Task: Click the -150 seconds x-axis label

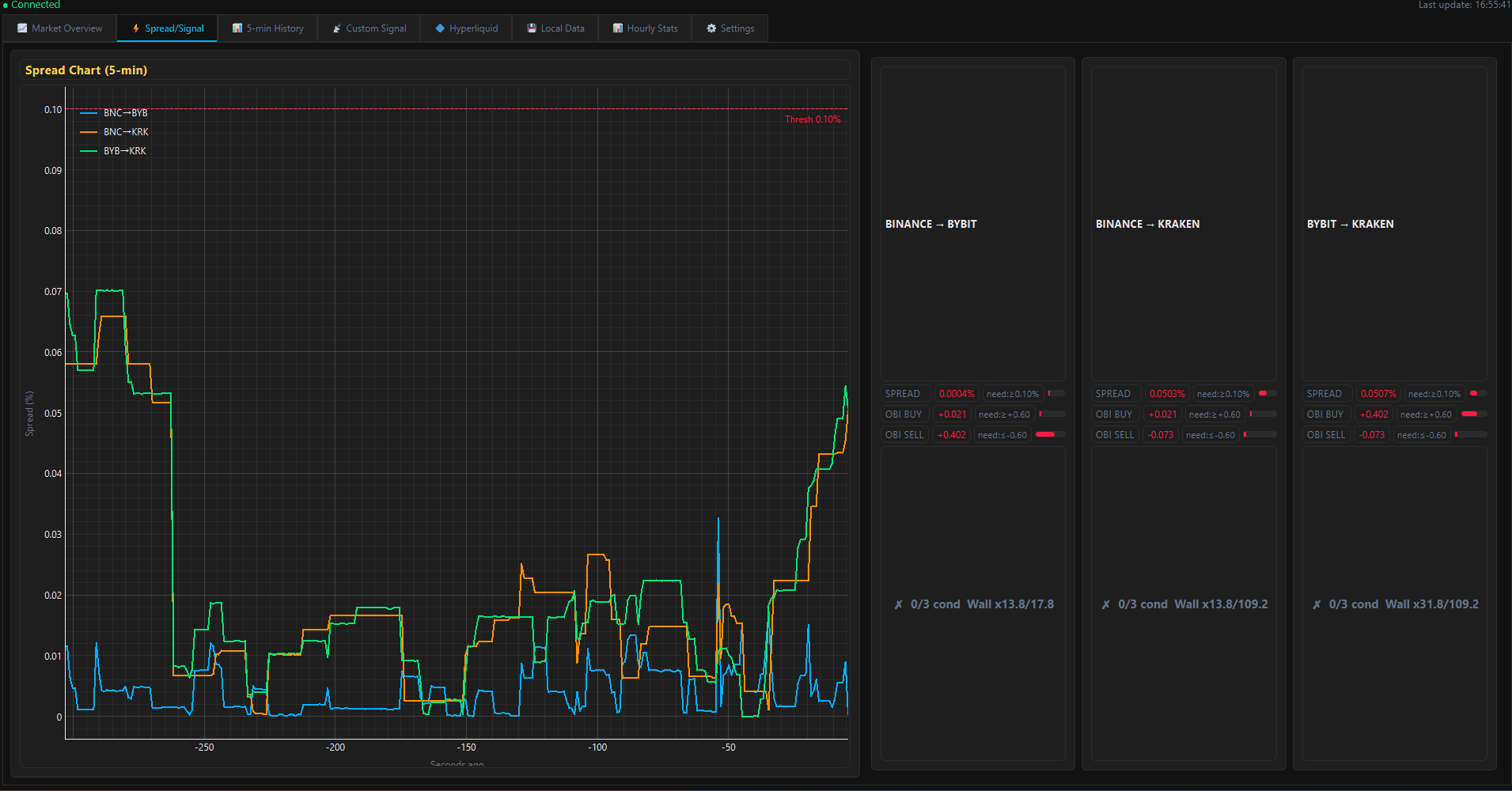Action: click(466, 747)
